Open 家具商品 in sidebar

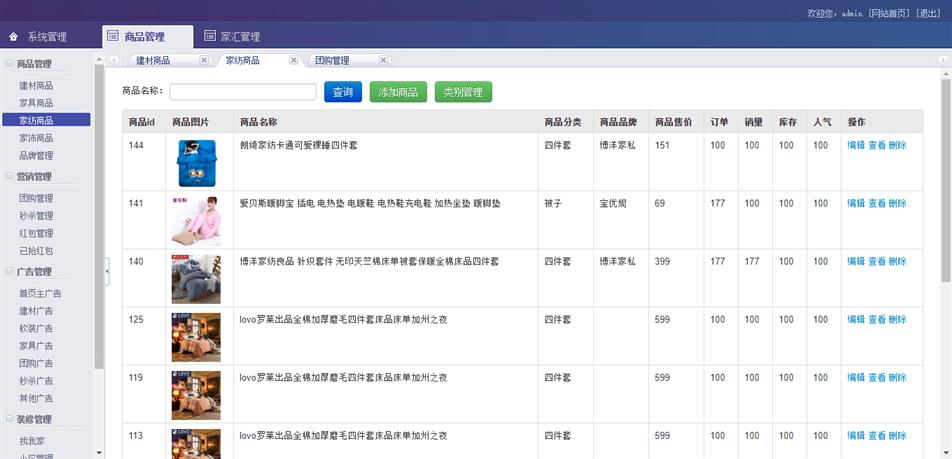[36, 103]
